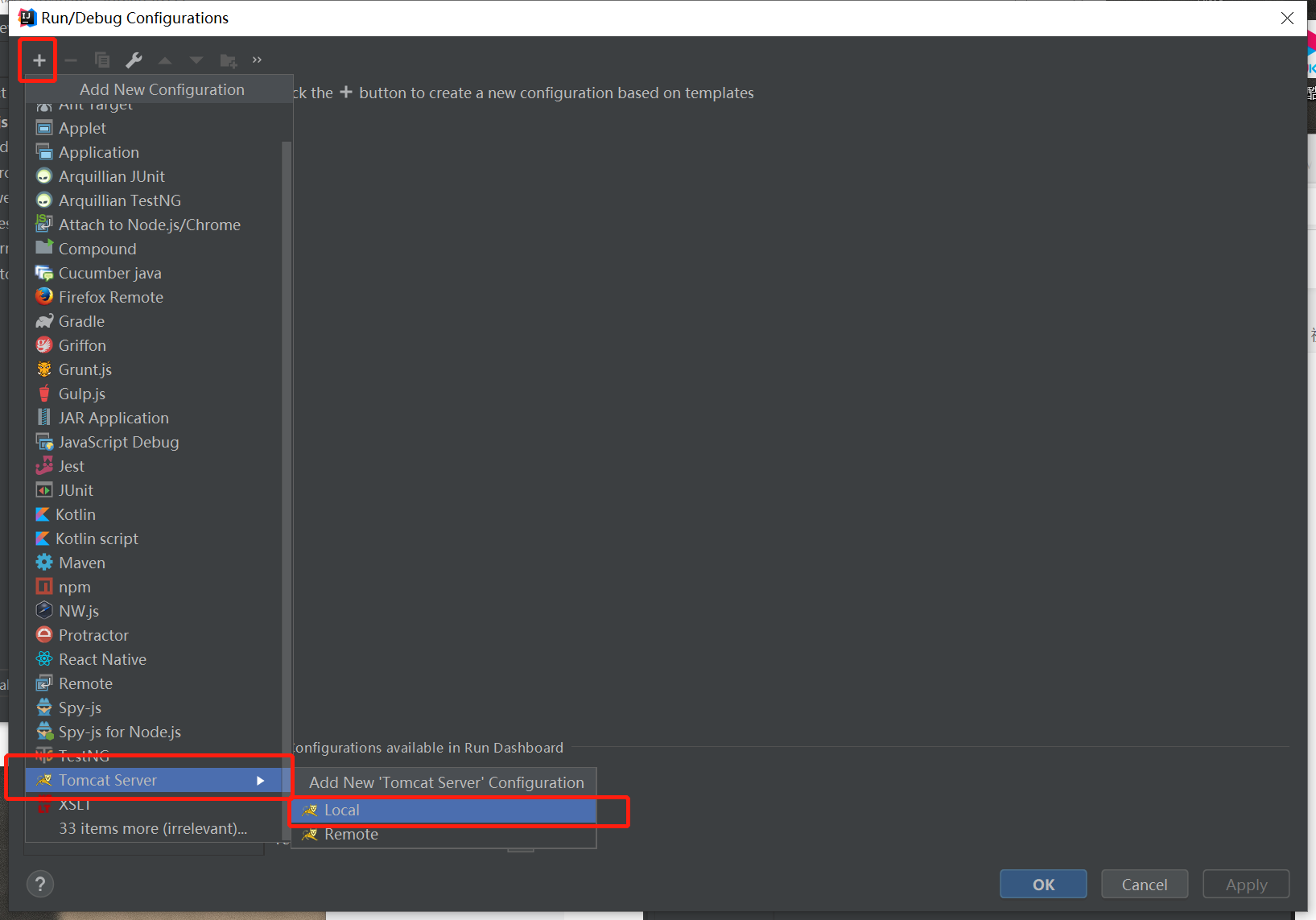Click the Add New Configuration plus icon
This screenshot has width=1316, height=920.
coord(39,60)
